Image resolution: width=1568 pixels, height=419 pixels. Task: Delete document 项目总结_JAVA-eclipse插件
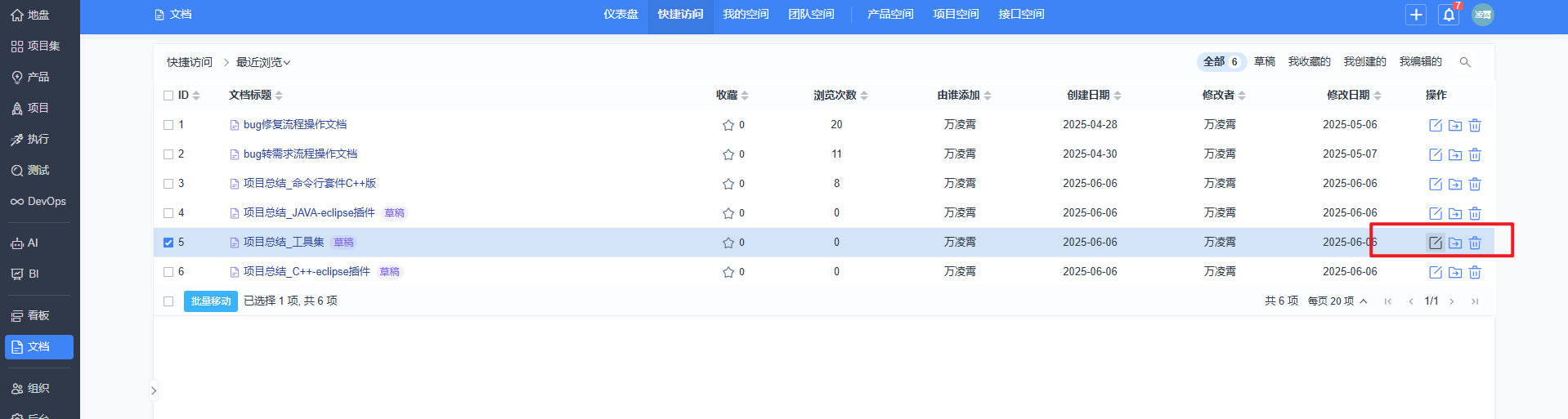1475,213
